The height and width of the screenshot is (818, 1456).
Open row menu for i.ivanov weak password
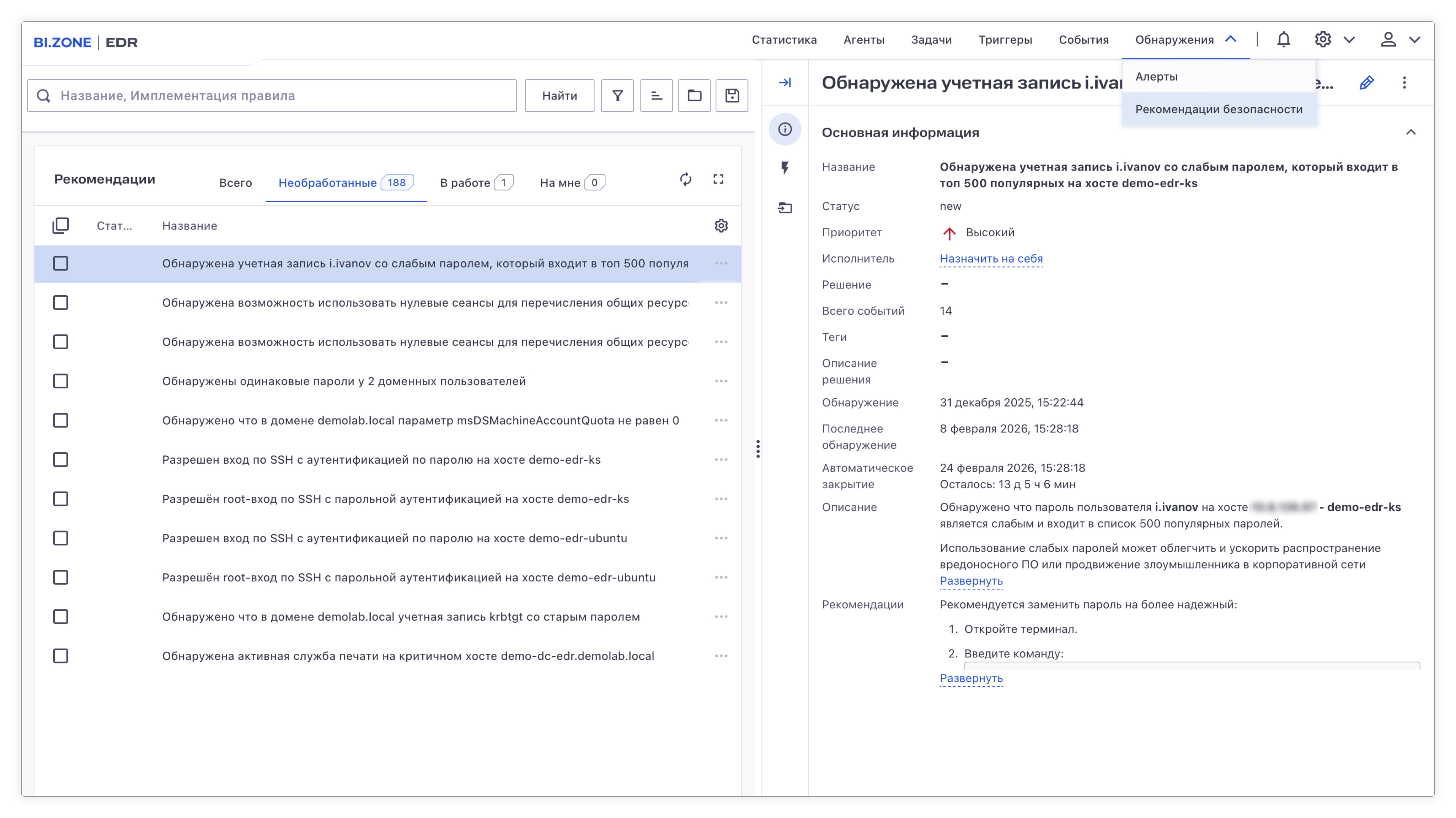tap(721, 263)
